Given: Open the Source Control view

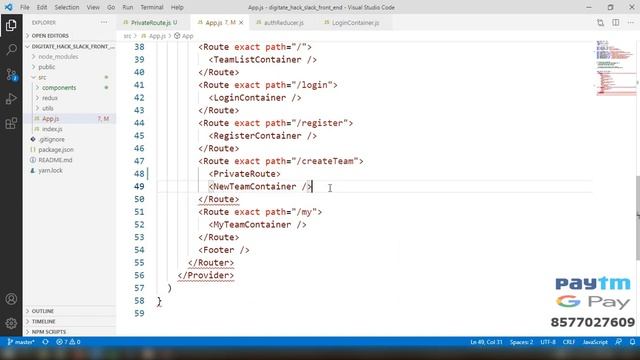Looking at the screenshot, I should [11, 74].
